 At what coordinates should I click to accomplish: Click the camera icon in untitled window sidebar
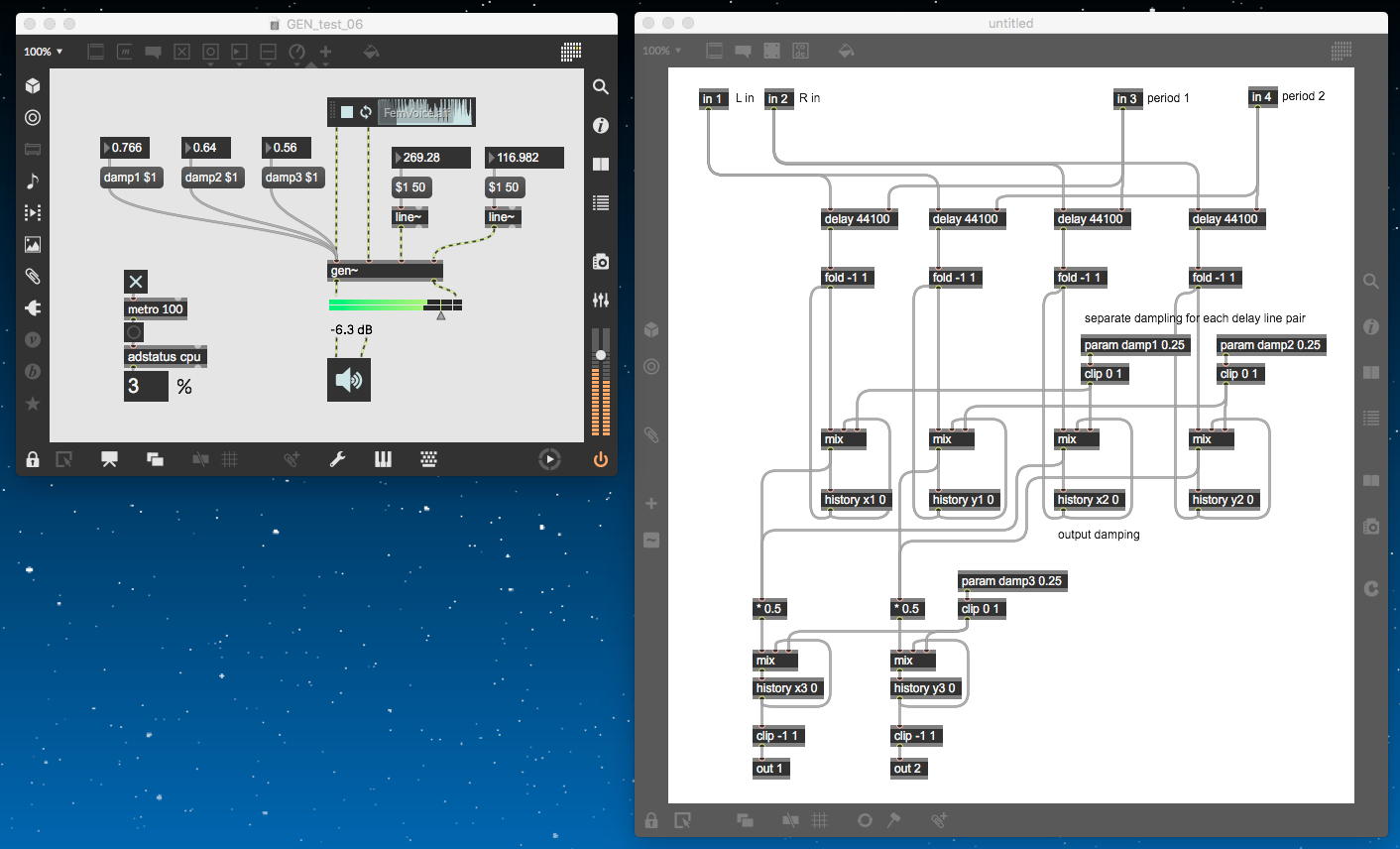click(x=1371, y=527)
